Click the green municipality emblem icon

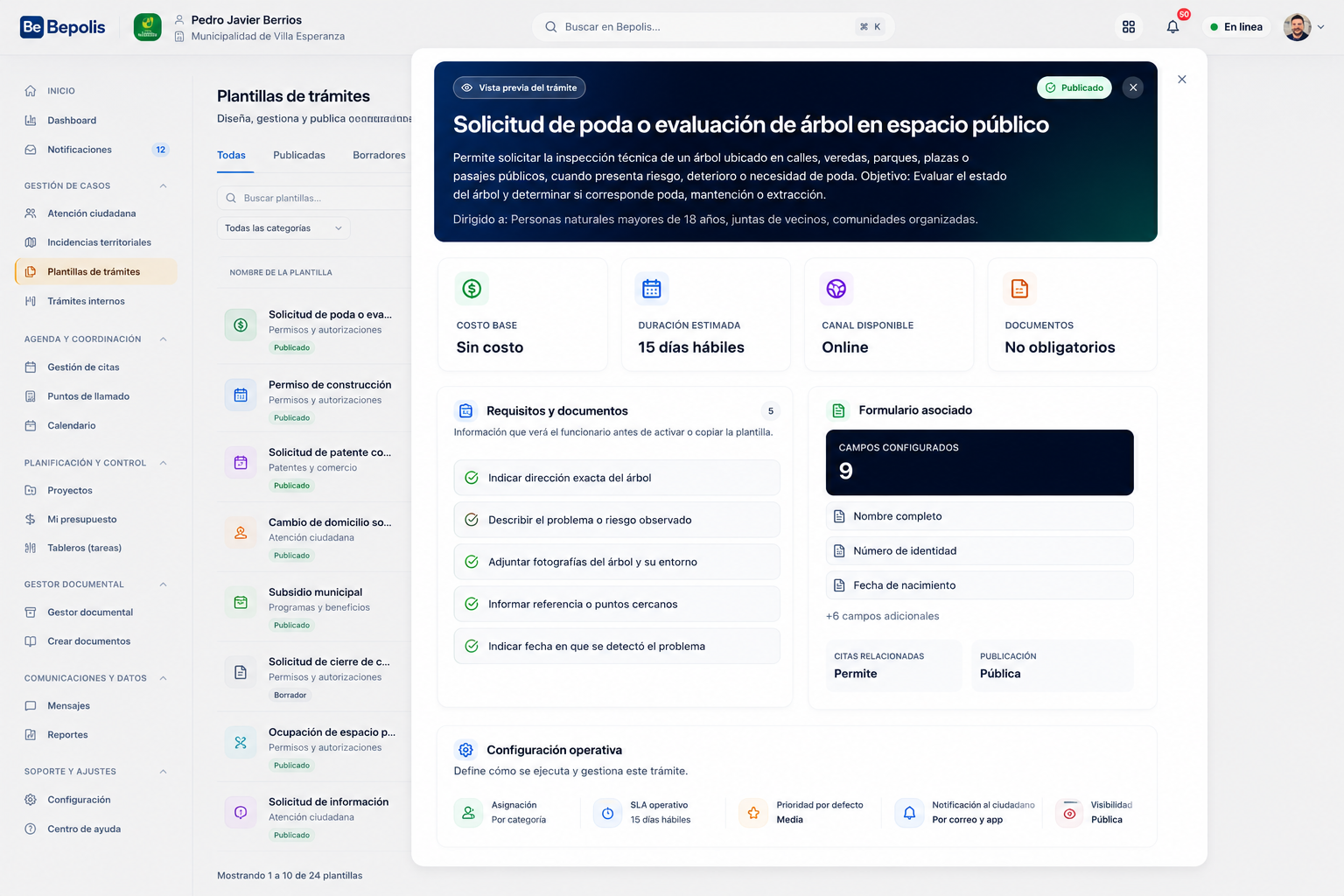click(148, 27)
